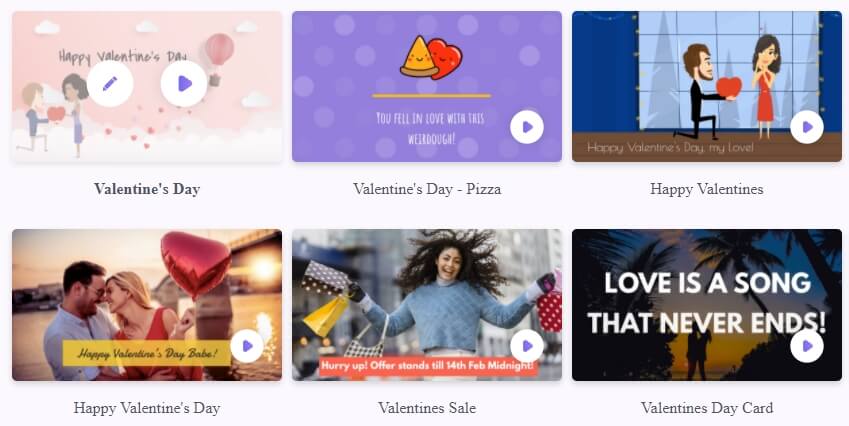This screenshot has height=426, width=849.
Task: Play the Happy Valentines proposal template
Action: (x=807, y=127)
